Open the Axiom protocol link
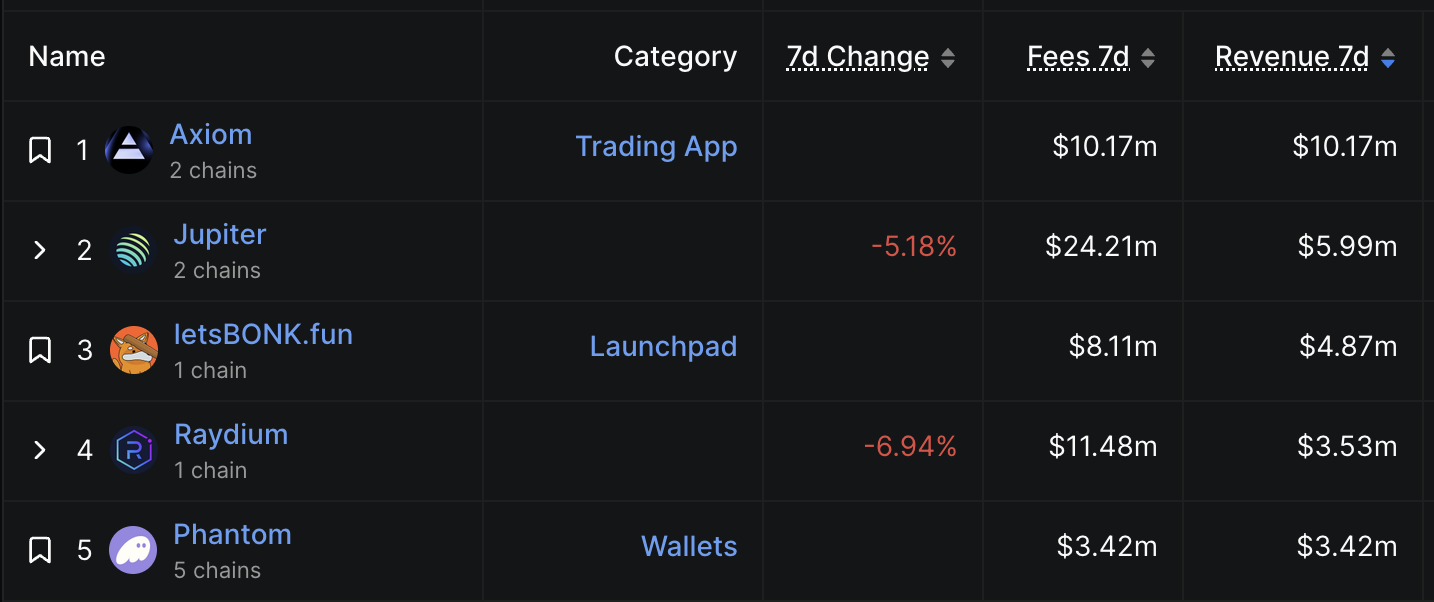Image resolution: width=1434 pixels, height=602 pixels. [211, 133]
